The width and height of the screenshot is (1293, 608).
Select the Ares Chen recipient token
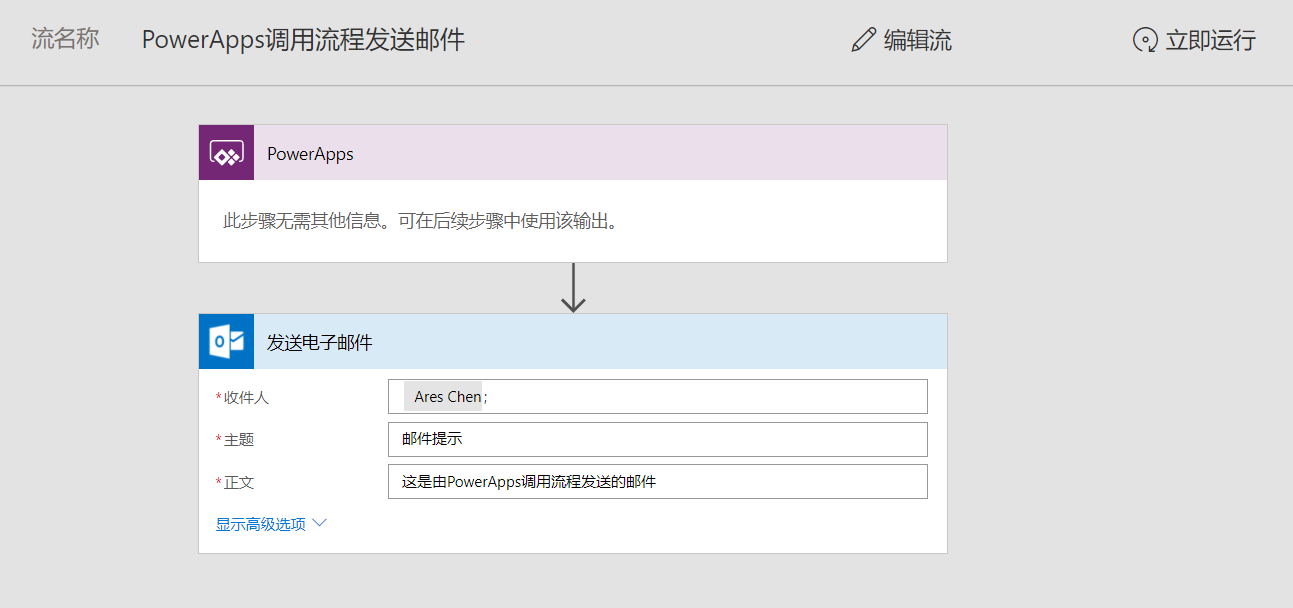[x=446, y=397]
